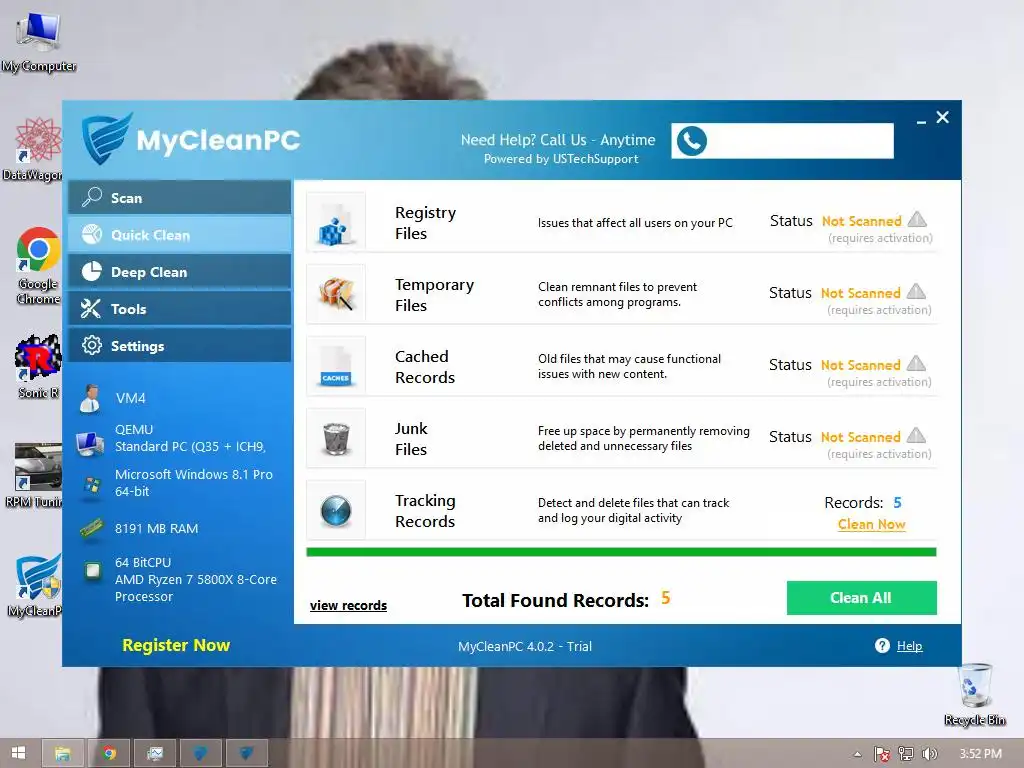Click warning triangle beside Temporary Files status
1024x768 pixels.
tap(916, 291)
